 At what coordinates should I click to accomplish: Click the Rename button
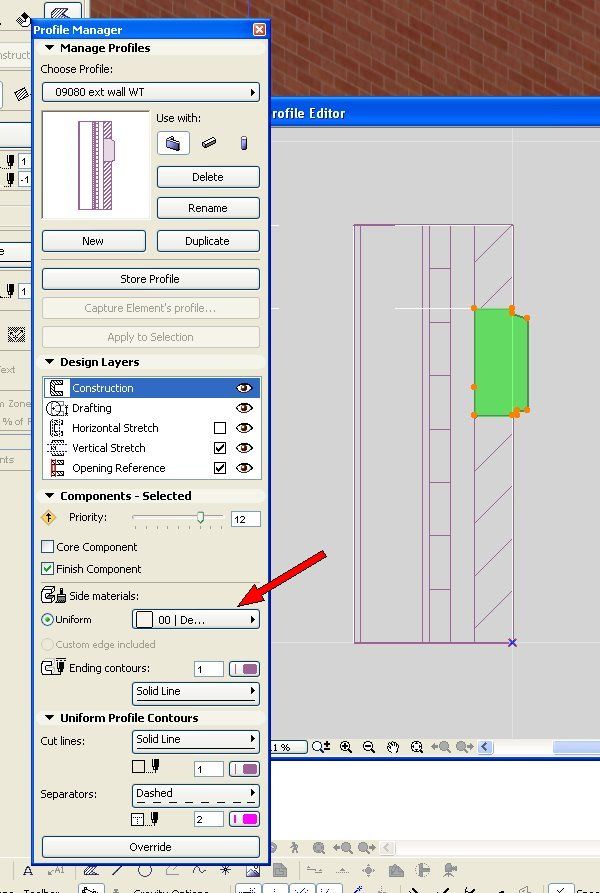208,208
